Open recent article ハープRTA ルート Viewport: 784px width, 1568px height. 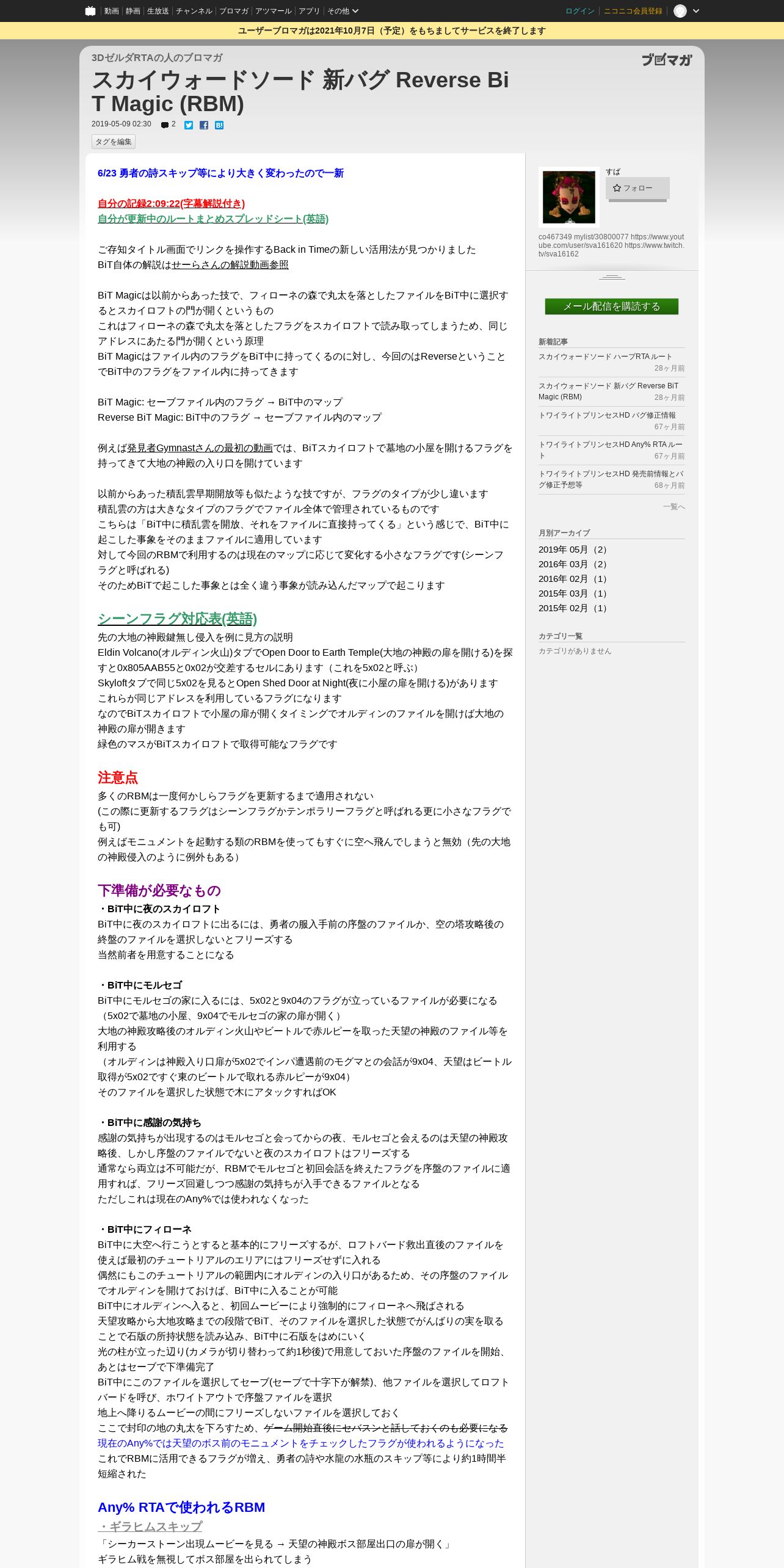[605, 357]
